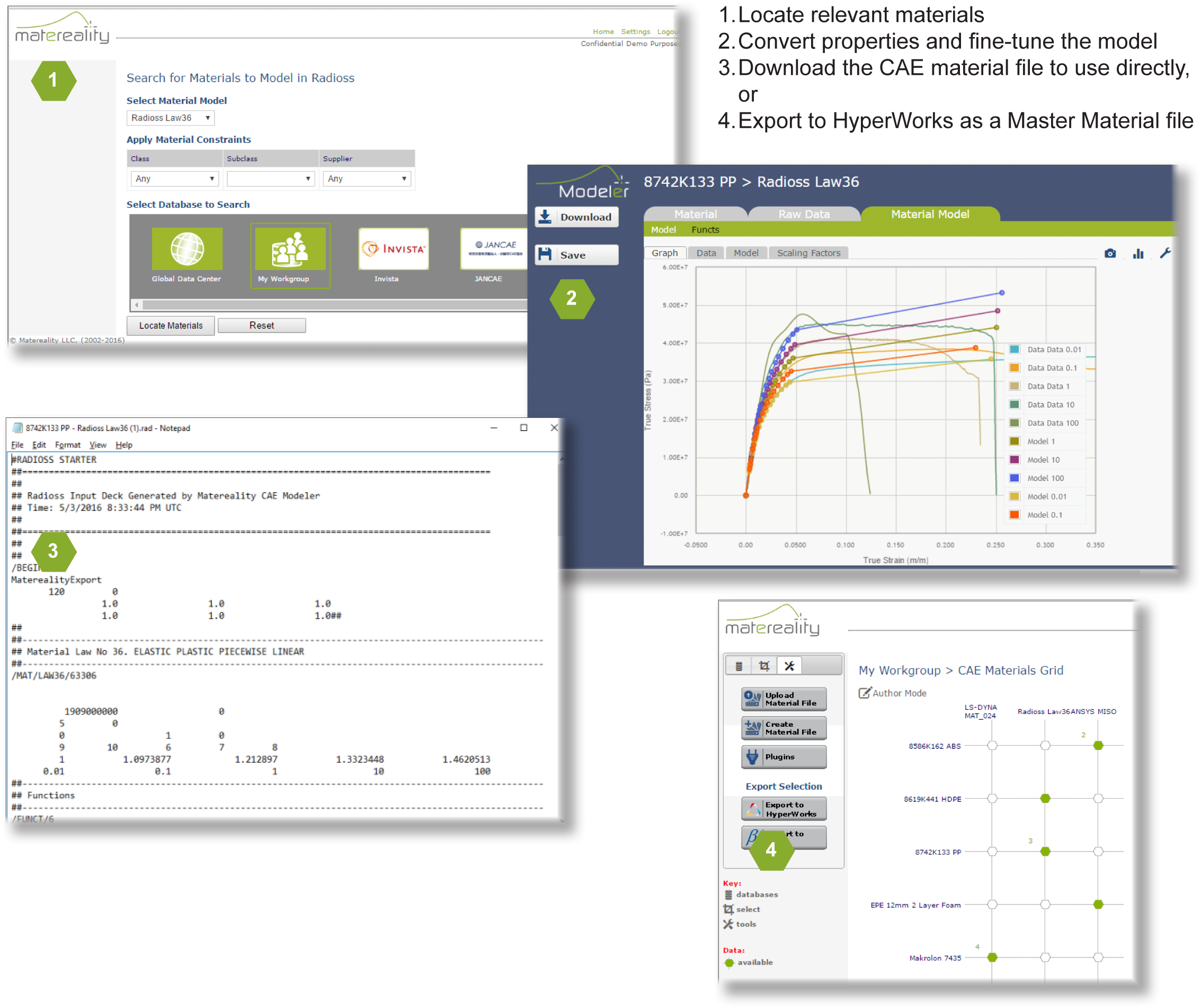Select the Model view tab next to Data
The height and width of the screenshot is (1008, 1201).
(x=746, y=253)
